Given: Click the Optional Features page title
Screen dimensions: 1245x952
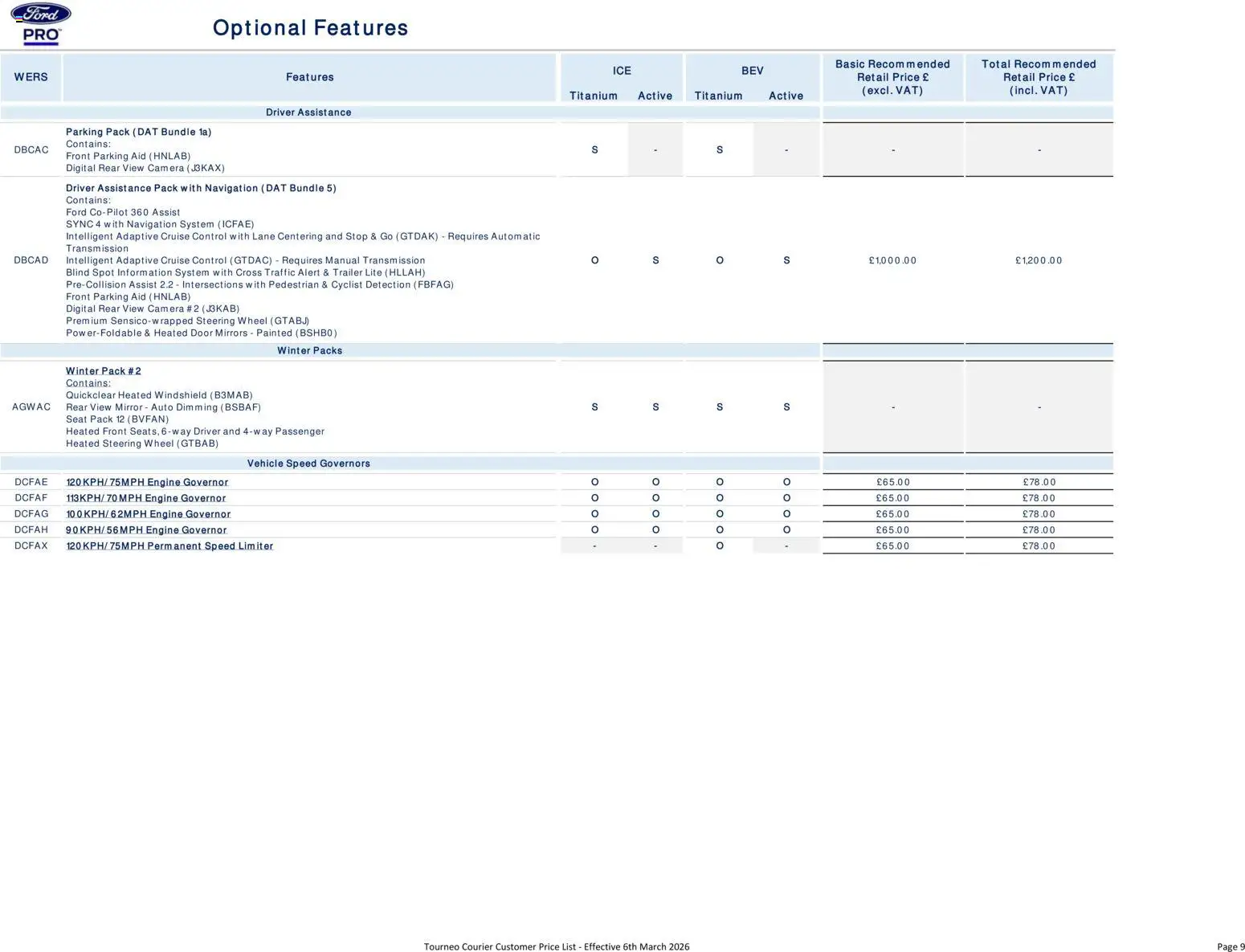Looking at the screenshot, I should [x=310, y=28].
